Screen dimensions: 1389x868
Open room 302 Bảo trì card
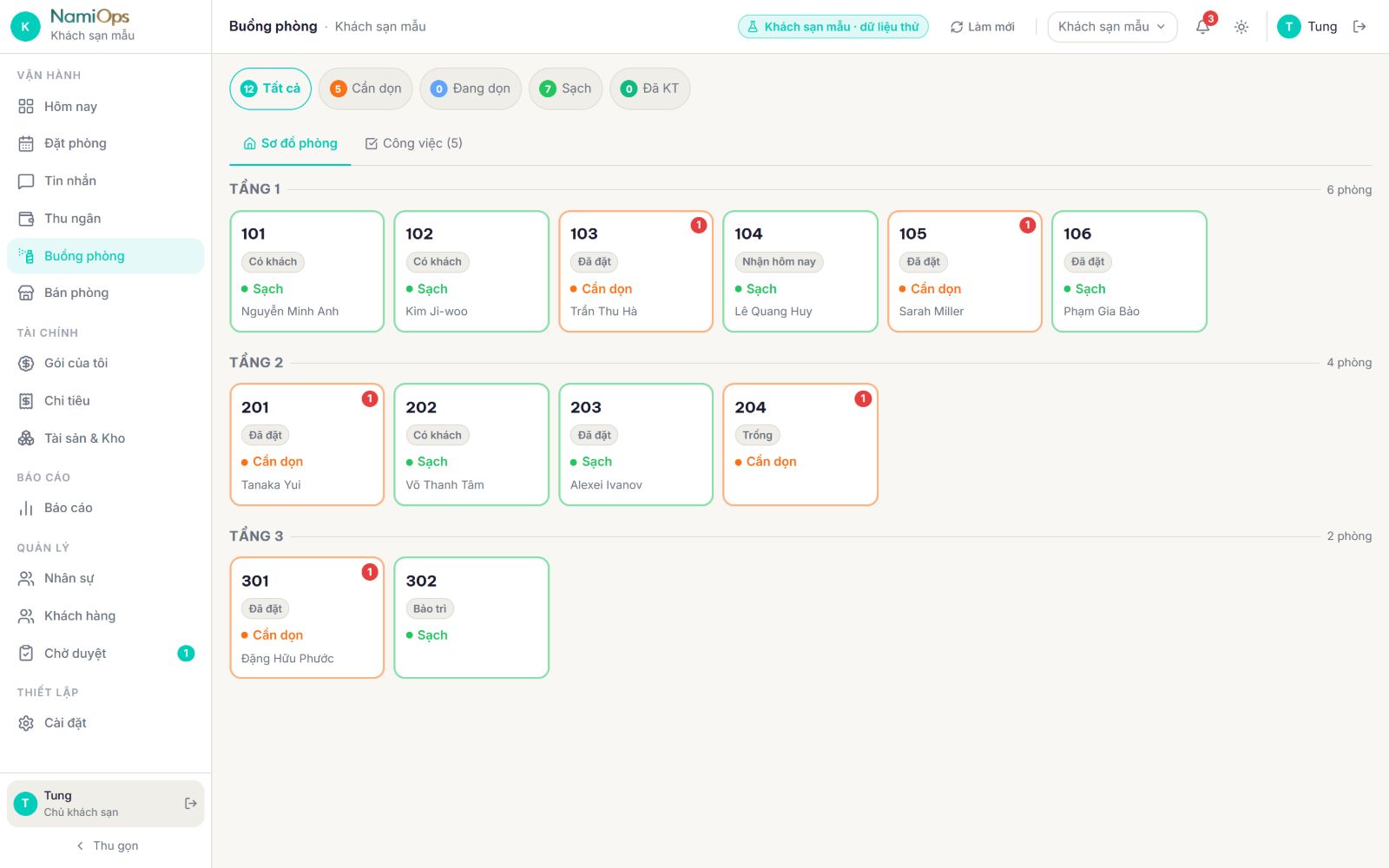tap(471, 618)
